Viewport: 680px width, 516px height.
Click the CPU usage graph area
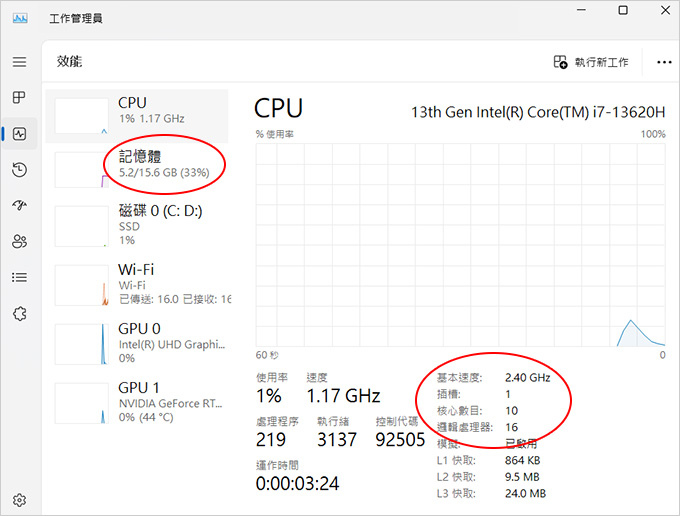[460, 245]
